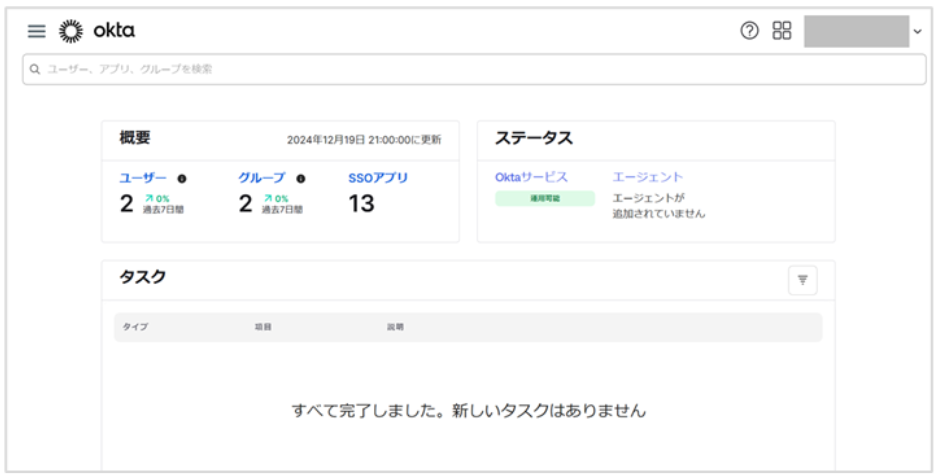
Task: Sort tasks by タイプ column header
Action: [x=135, y=327]
